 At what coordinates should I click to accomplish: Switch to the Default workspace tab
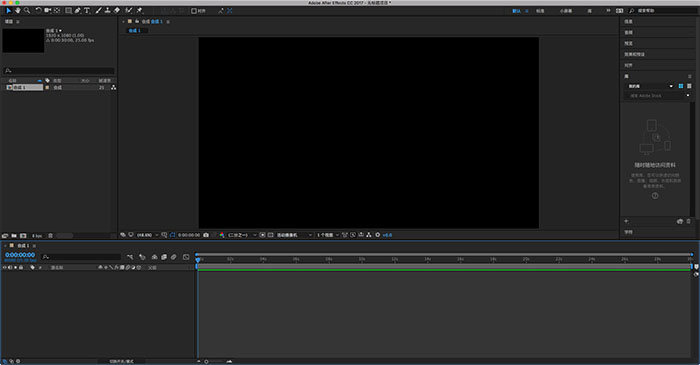tap(517, 11)
